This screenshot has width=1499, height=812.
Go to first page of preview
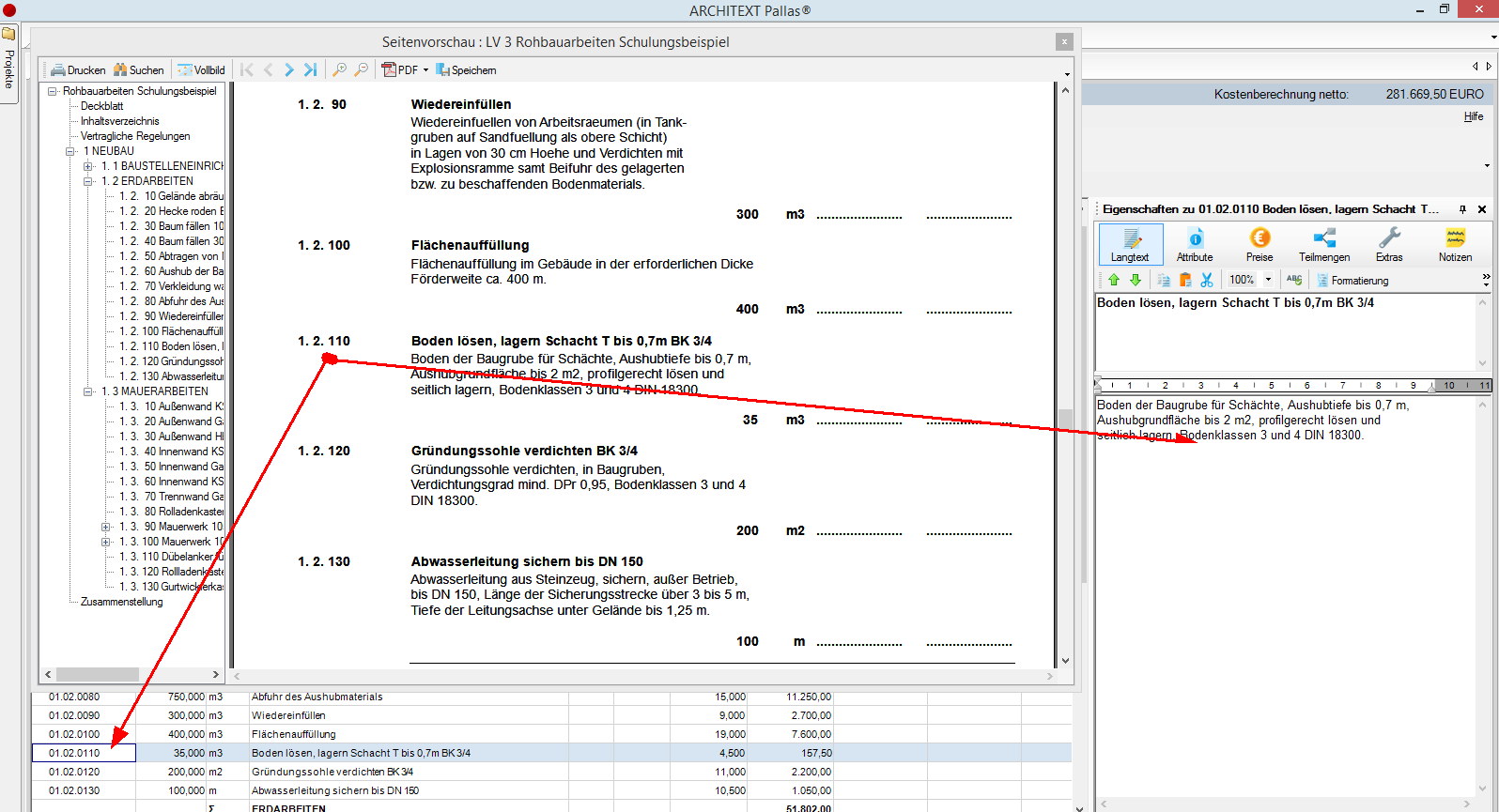(247, 70)
